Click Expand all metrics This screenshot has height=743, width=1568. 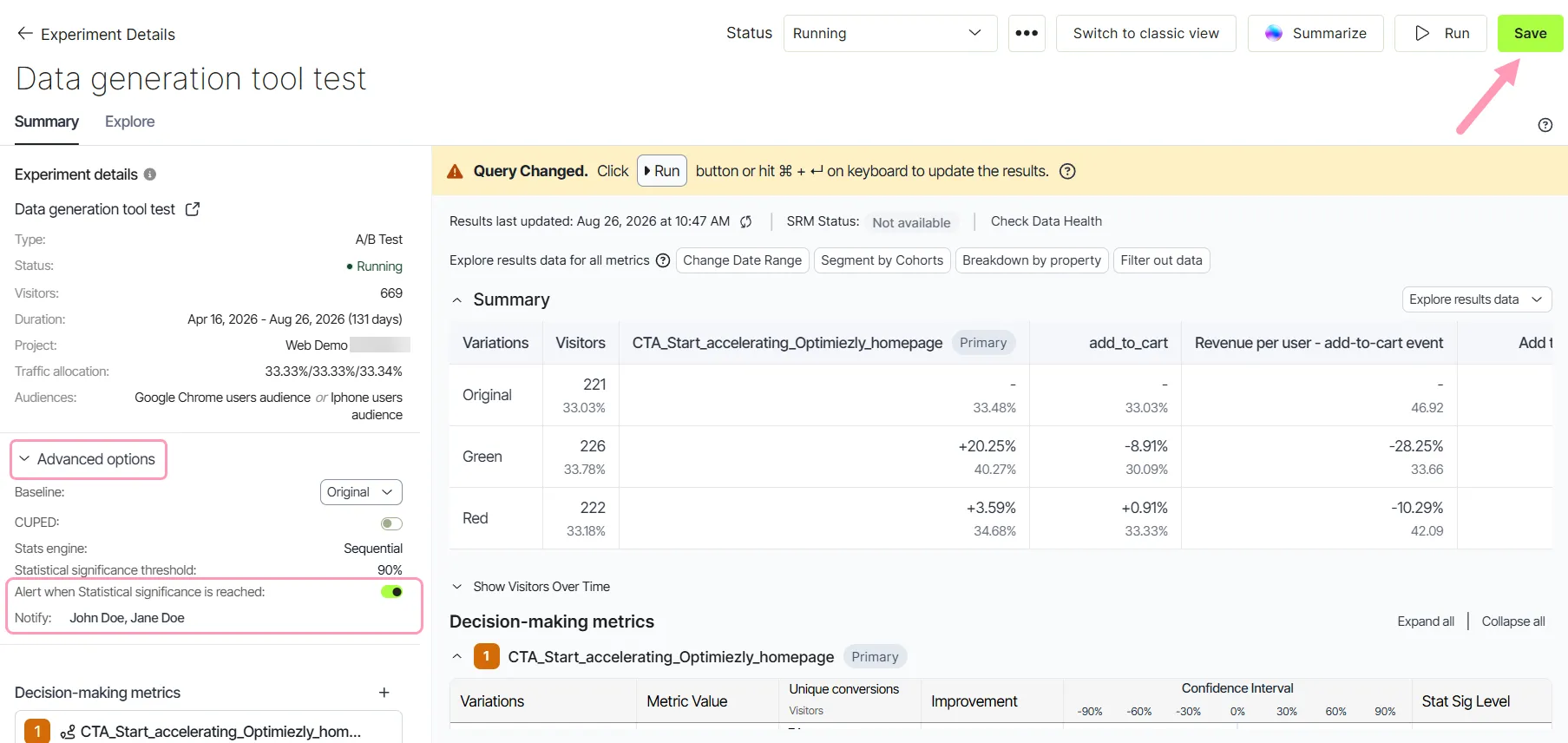coord(1426,621)
